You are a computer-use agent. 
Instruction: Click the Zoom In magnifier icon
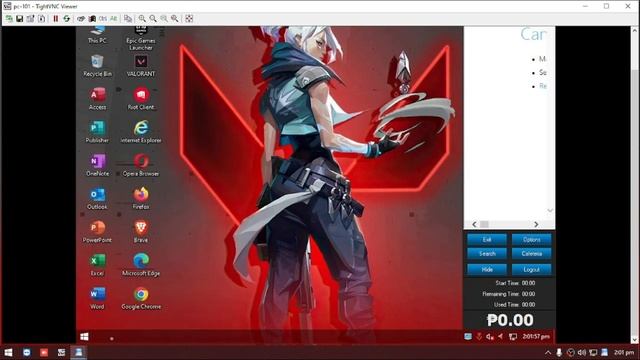click(x=142, y=19)
